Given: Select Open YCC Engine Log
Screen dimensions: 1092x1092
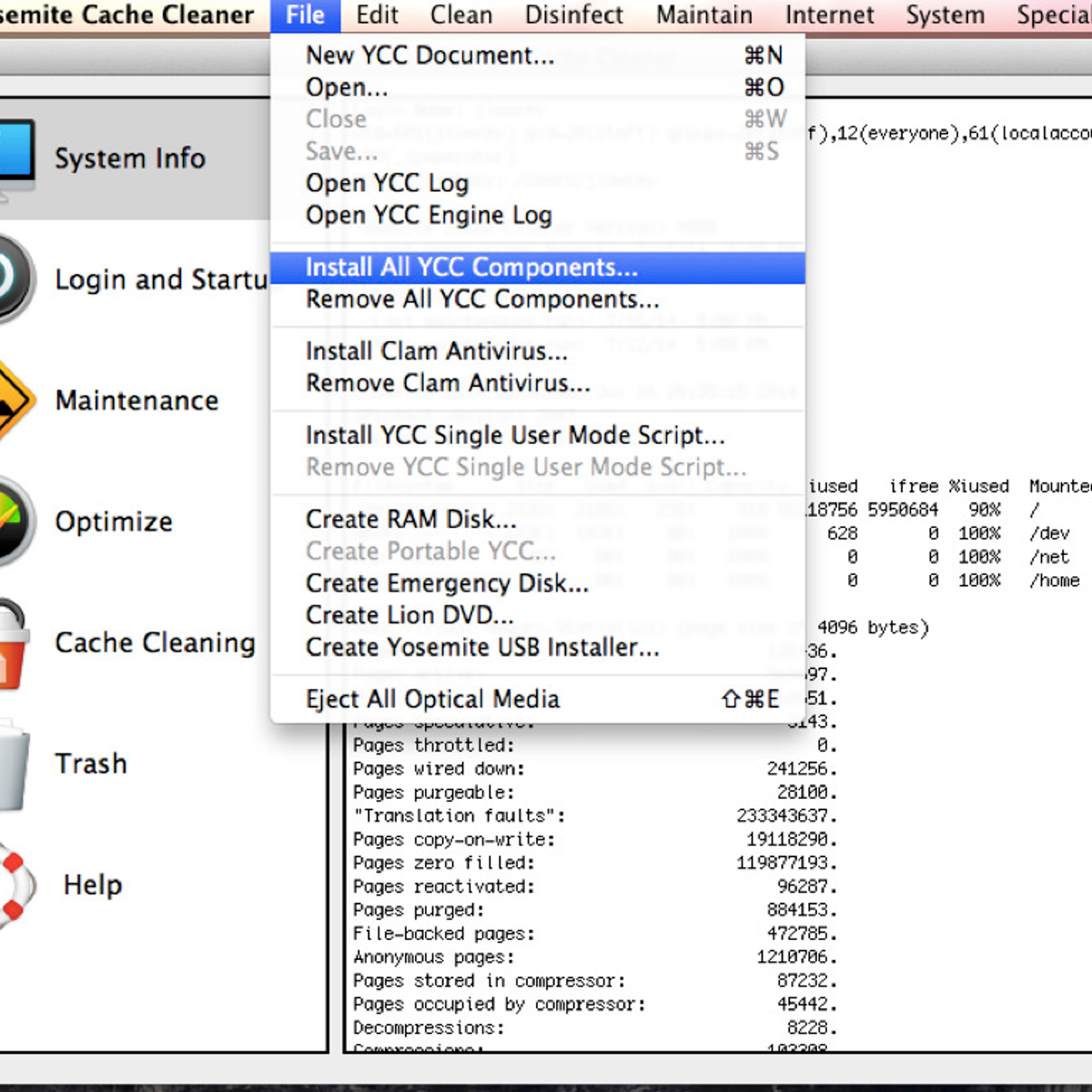Looking at the screenshot, I should click(x=538, y=215).
